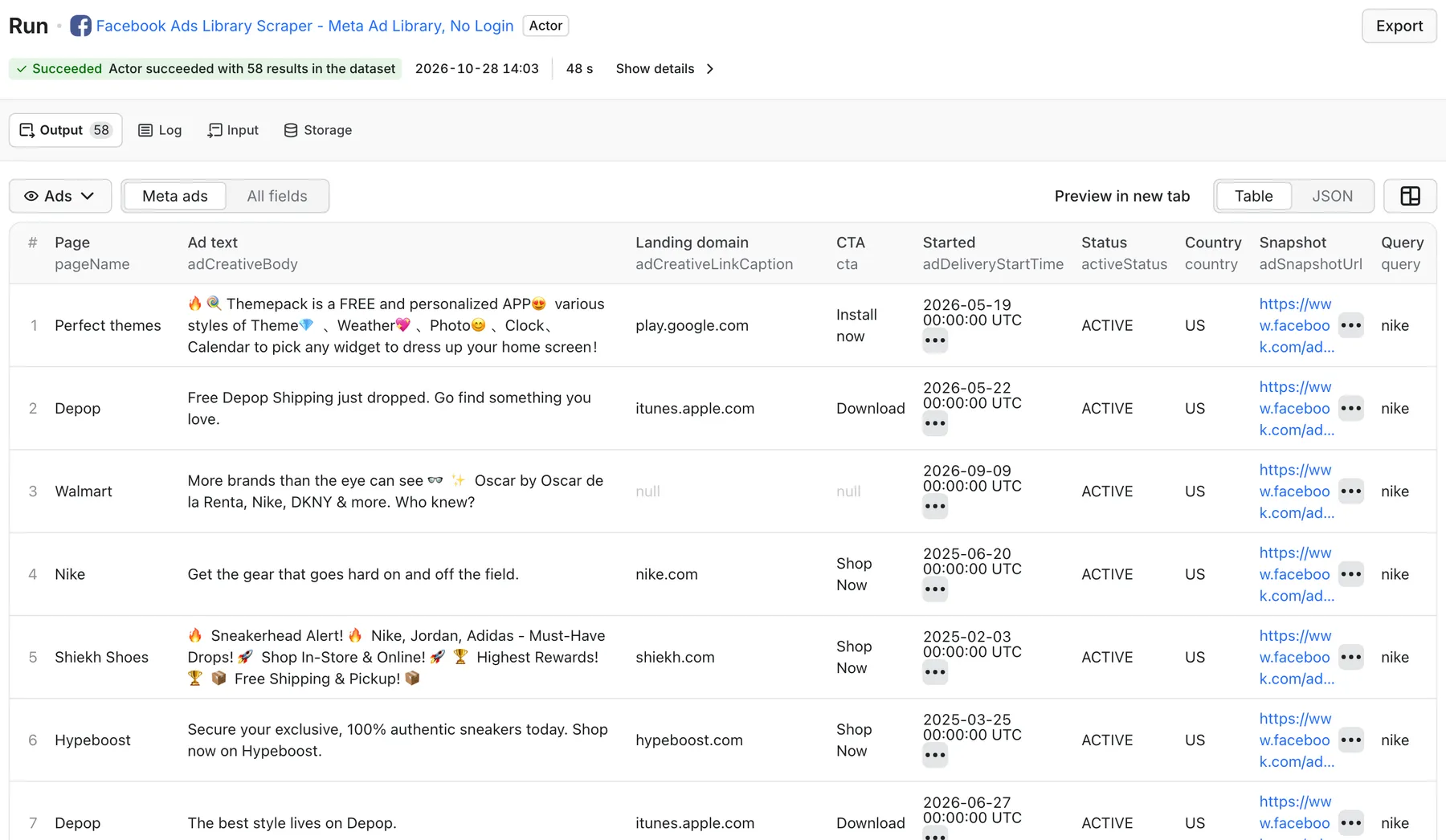The width and height of the screenshot is (1446, 840).
Task: Expand truncated date under 2025-02-03 start time
Action: [935, 672]
